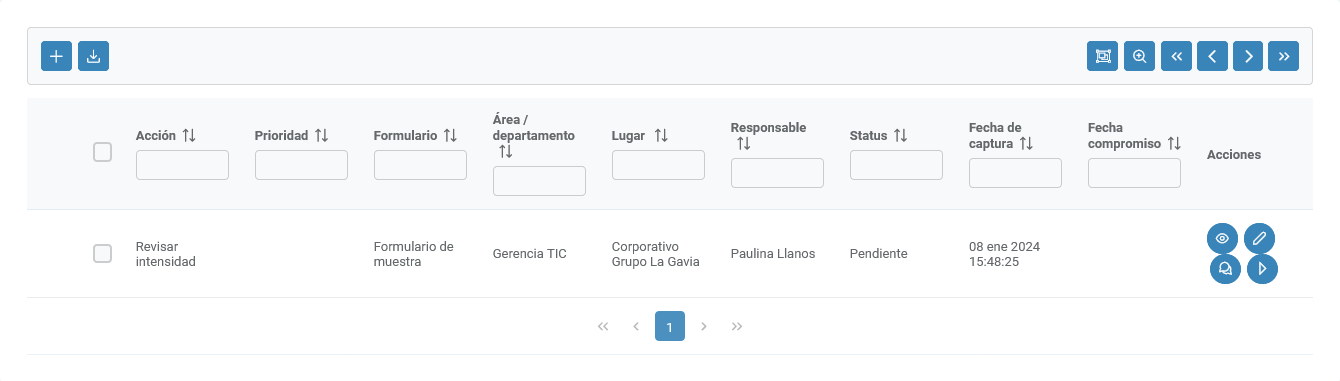Open comments with the chat bubble icon
This screenshot has height=381, width=1340.
(x=1226, y=268)
